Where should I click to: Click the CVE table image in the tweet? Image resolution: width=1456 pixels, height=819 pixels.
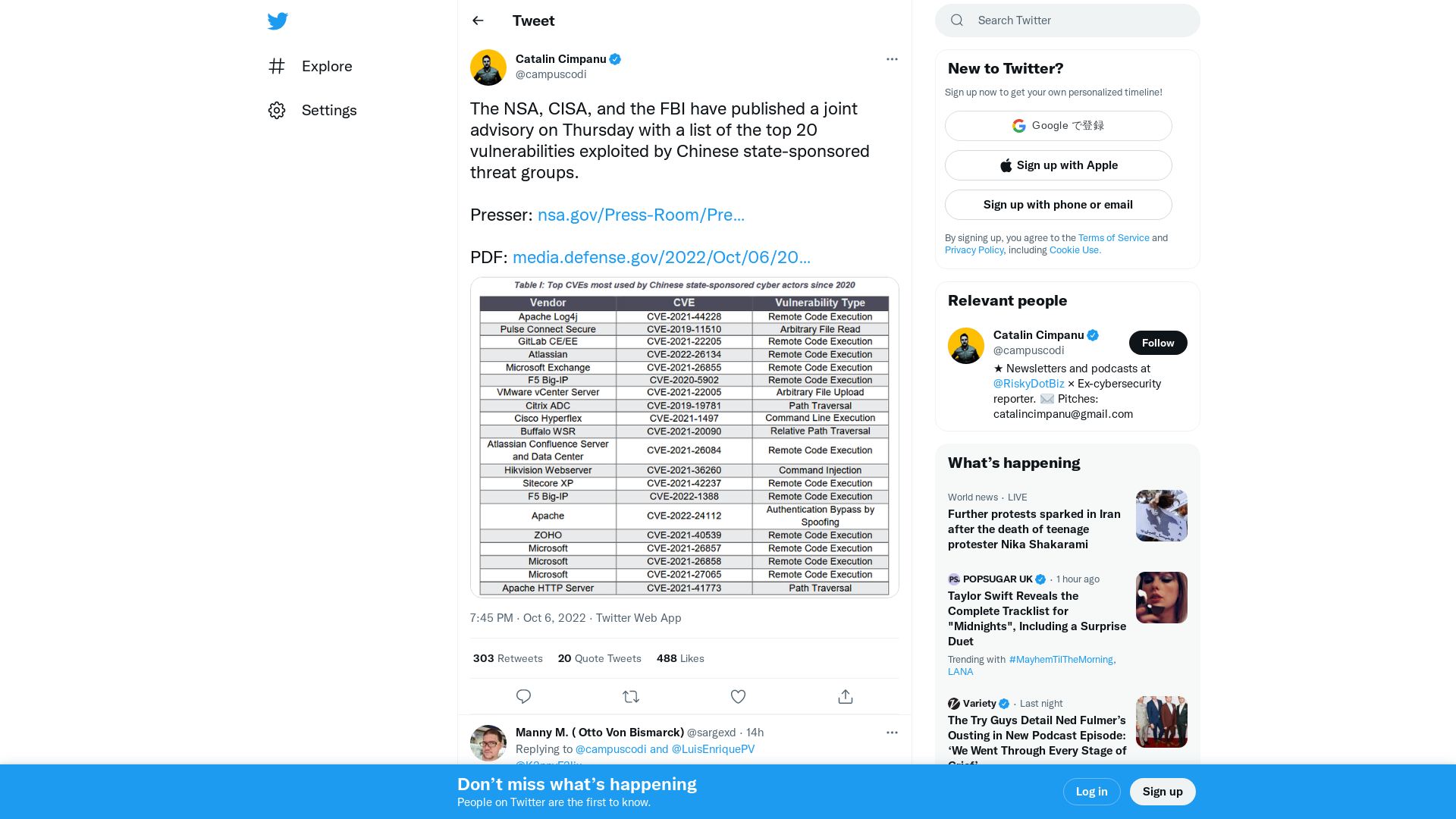tap(684, 437)
